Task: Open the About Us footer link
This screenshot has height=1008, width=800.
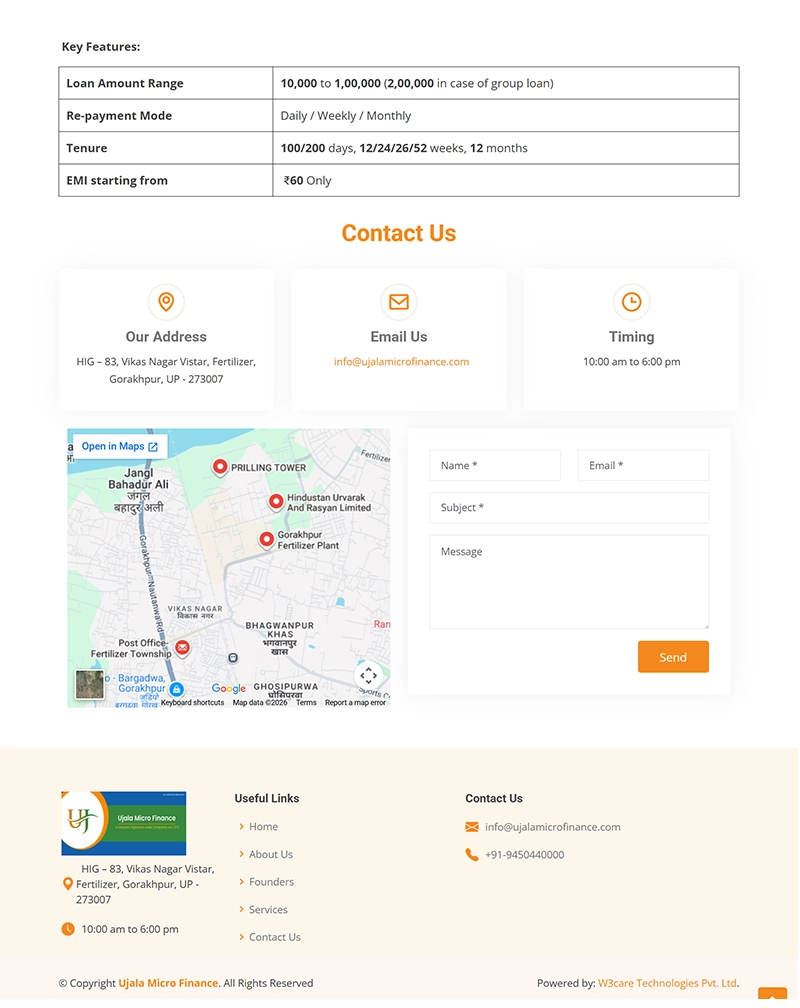Action: click(271, 854)
